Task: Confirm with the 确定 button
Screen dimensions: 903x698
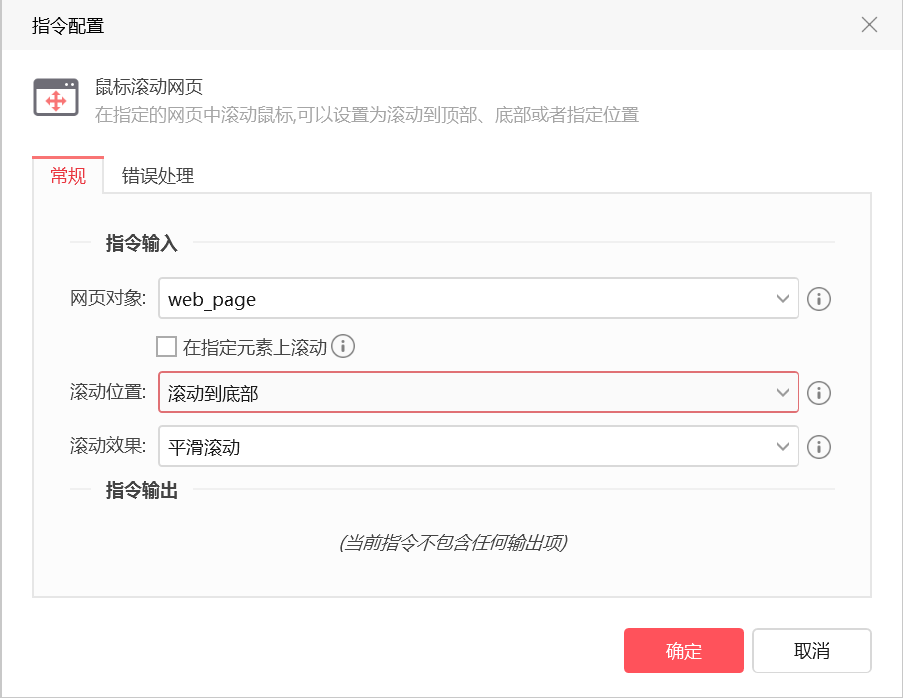Action: pos(684,650)
